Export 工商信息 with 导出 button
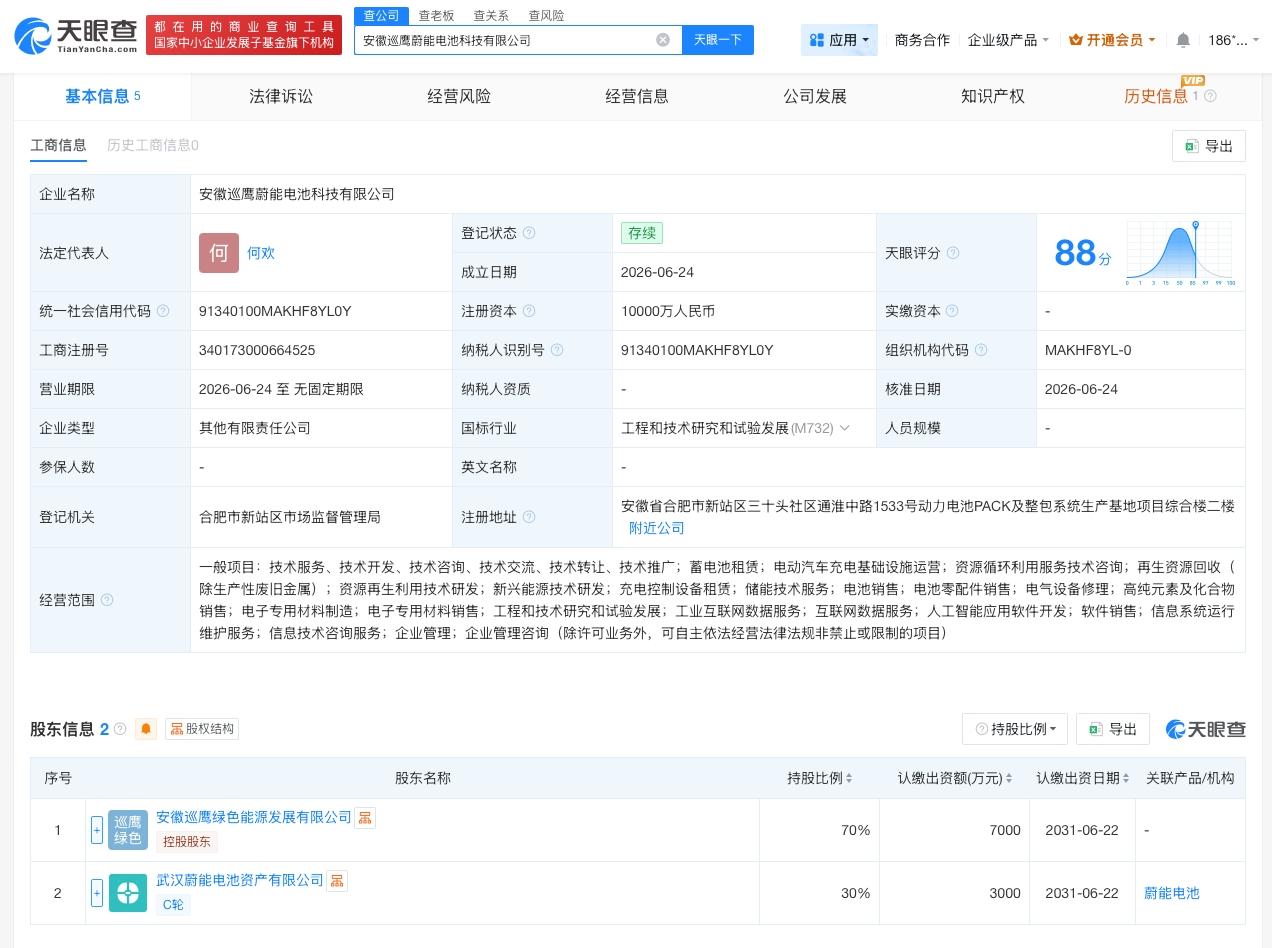1272x948 pixels. tap(1209, 146)
